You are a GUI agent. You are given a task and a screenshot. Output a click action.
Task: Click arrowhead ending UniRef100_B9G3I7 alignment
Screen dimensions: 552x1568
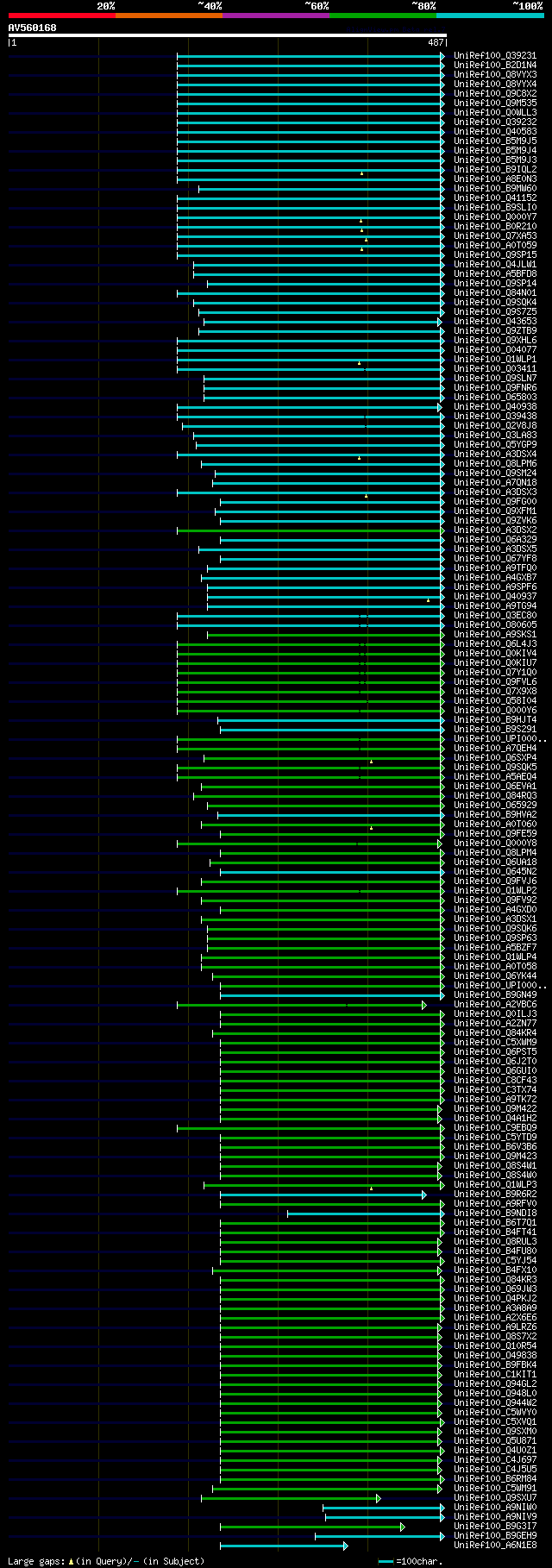pos(402,1527)
